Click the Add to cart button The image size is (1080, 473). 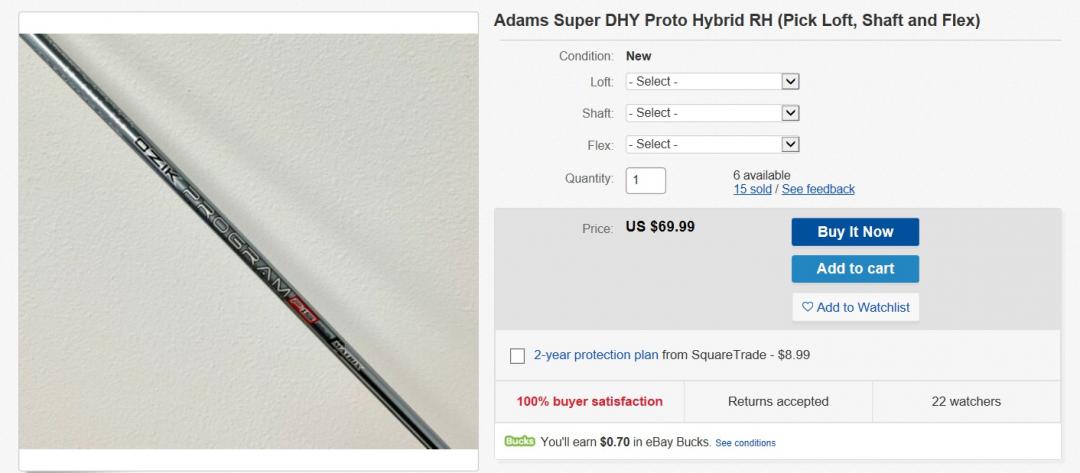click(855, 268)
